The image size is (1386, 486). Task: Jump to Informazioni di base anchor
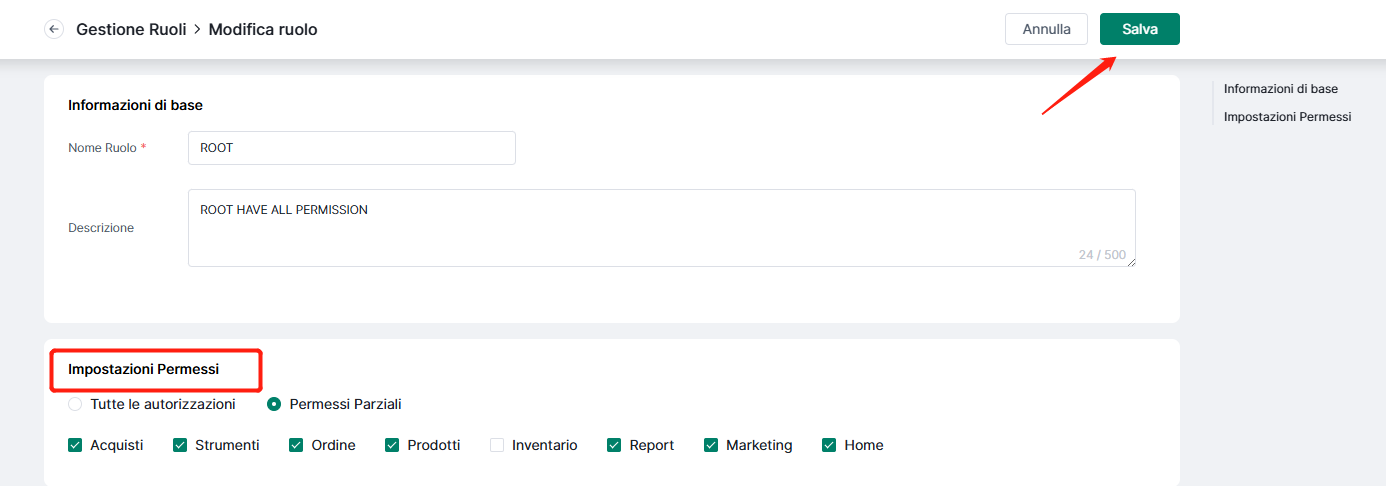click(1280, 89)
